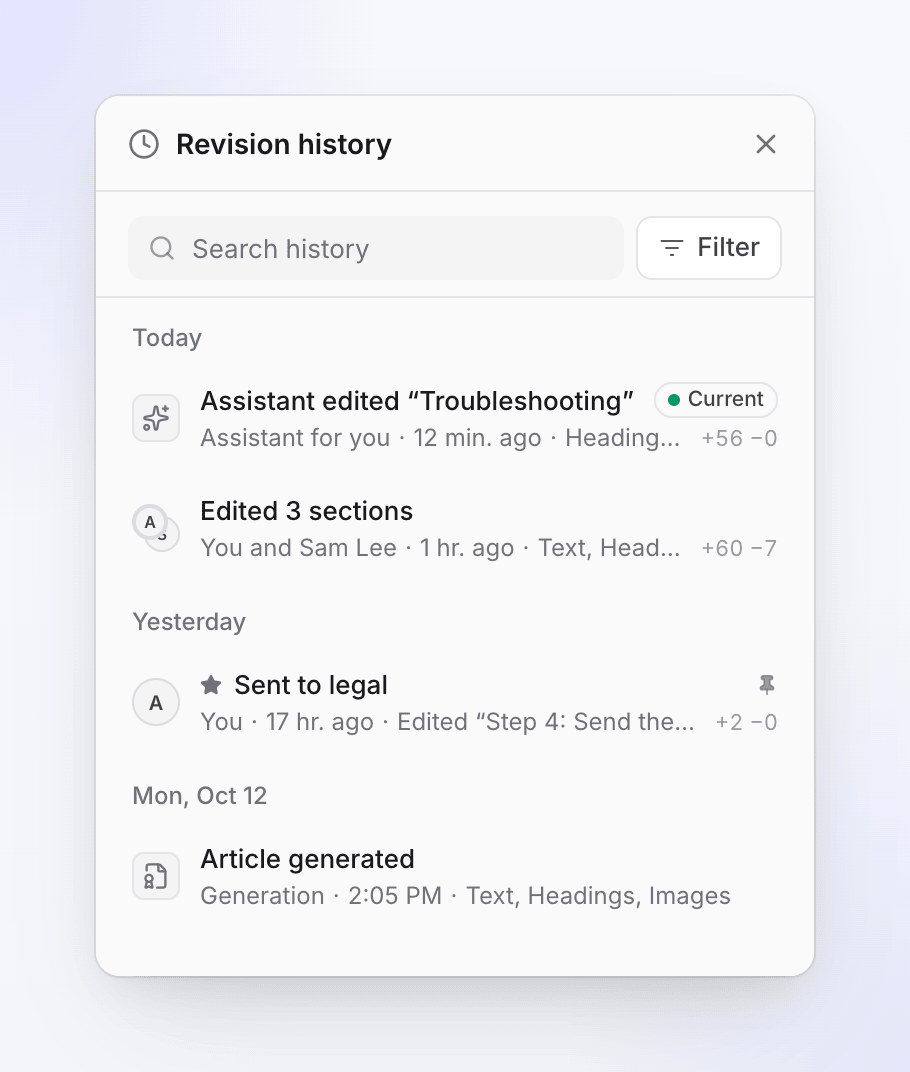Image resolution: width=910 pixels, height=1072 pixels.
Task: Click the Current status badge
Action: [x=716, y=399]
